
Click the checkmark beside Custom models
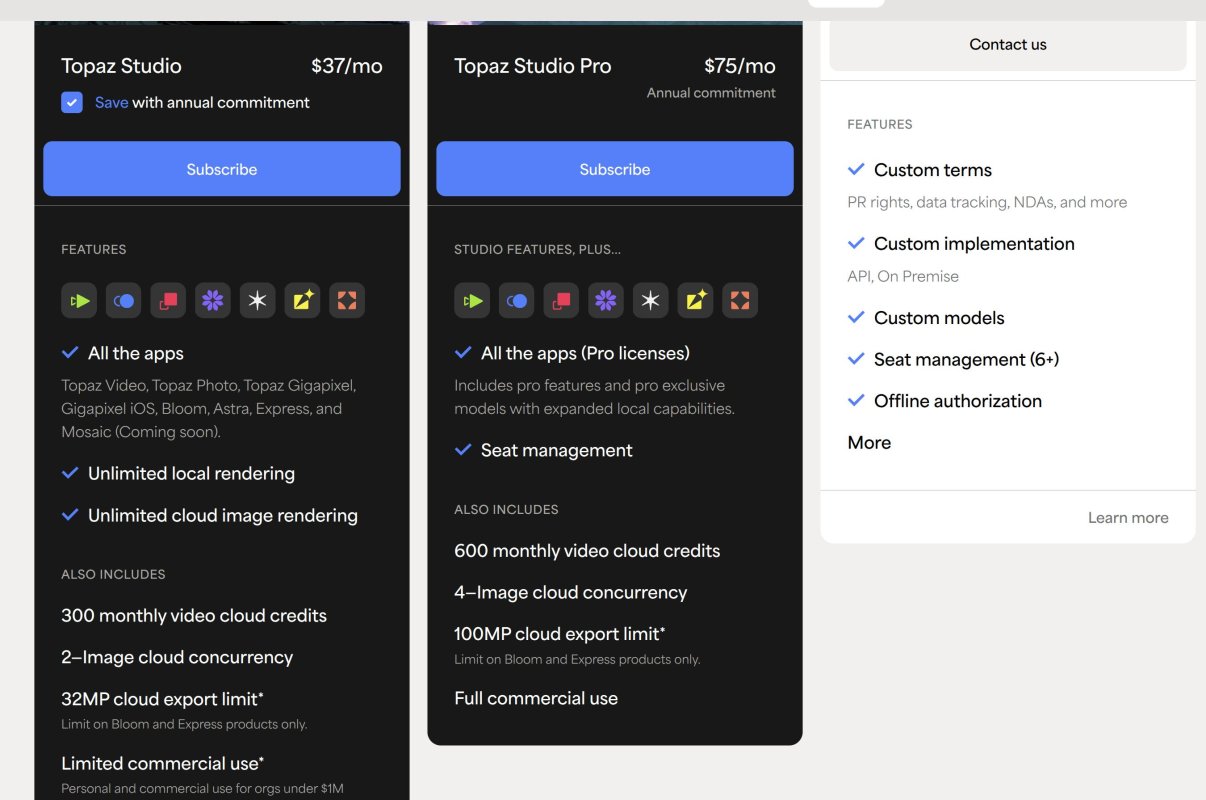[x=856, y=317]
